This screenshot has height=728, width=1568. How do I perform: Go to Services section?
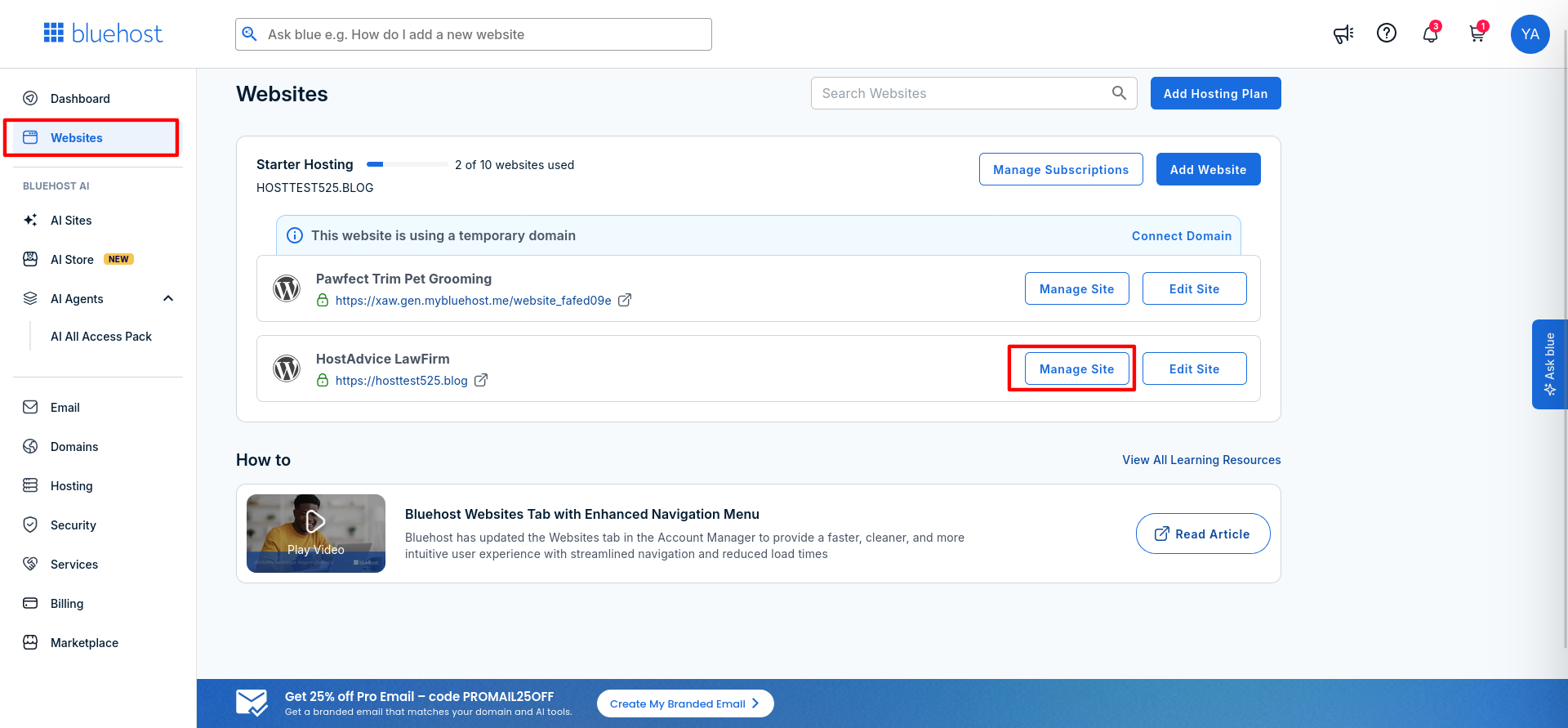pyautogui.click(x=74, y=564)
